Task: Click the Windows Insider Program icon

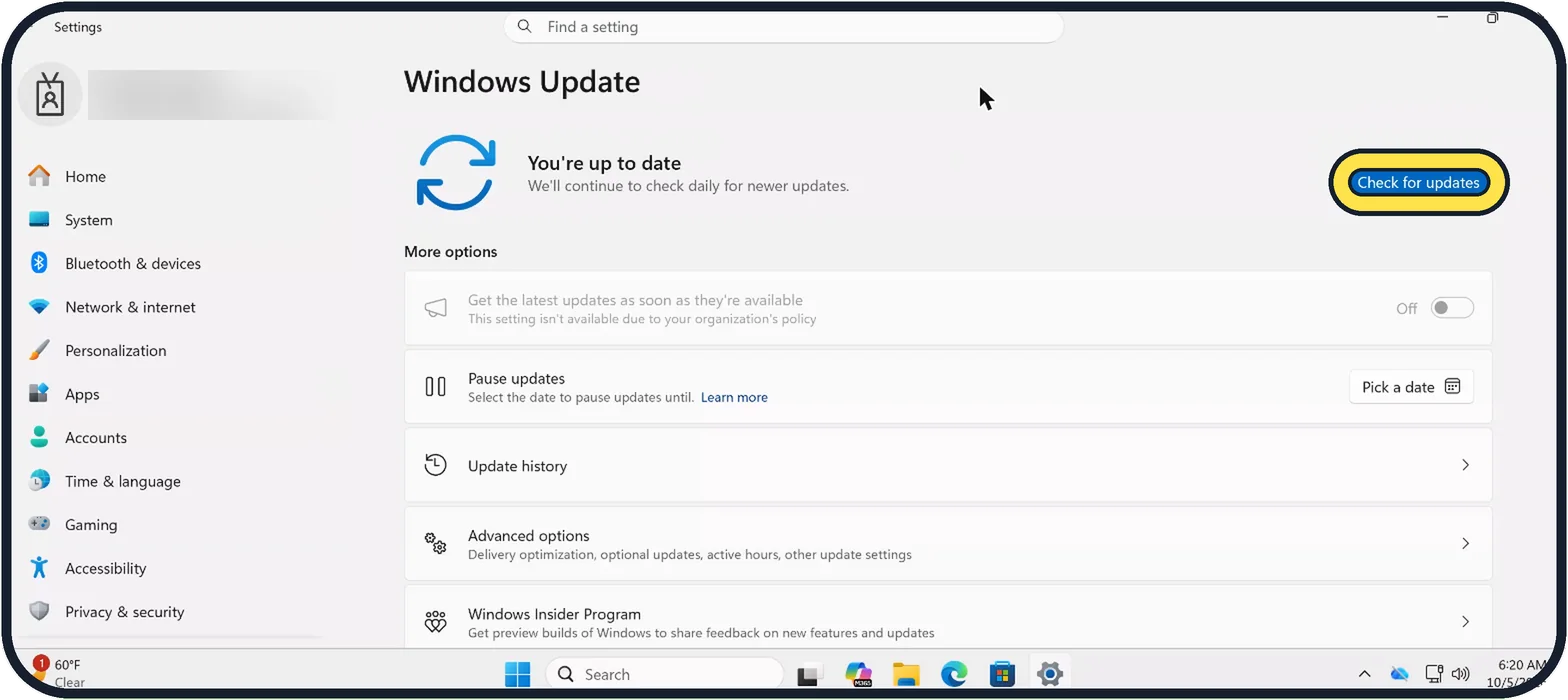Action: [x=435, y=622]
